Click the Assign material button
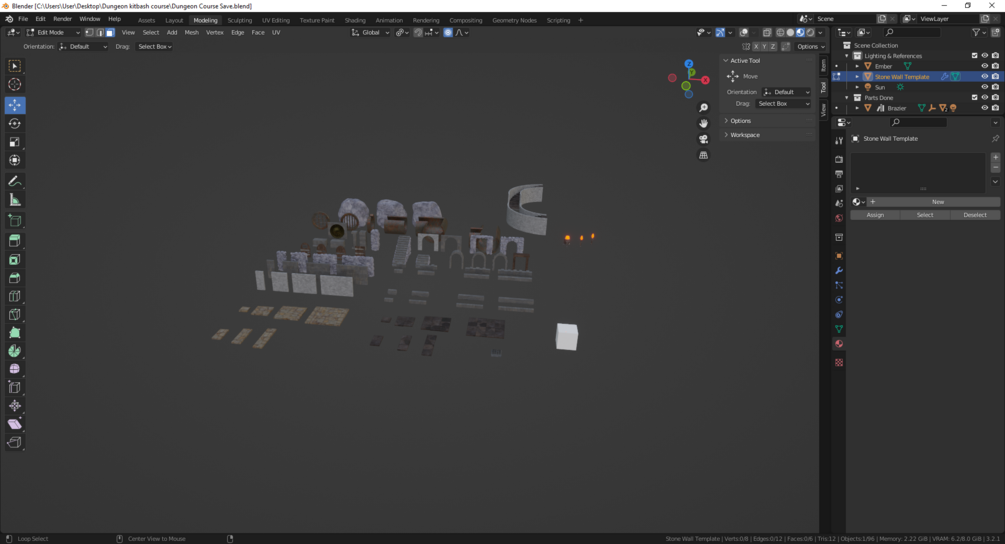This screenshot has width=1005, height=544. click(875, 215)
